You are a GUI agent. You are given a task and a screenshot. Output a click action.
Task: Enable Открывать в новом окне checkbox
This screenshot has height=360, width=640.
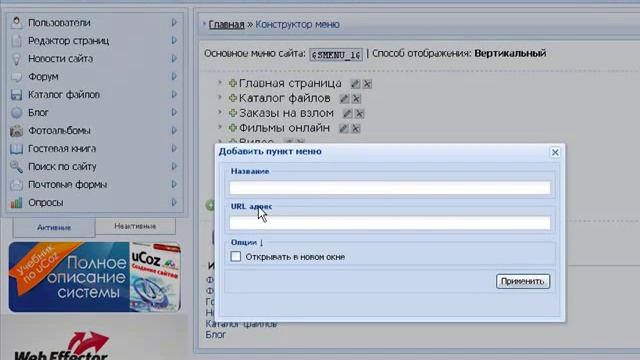236,256
